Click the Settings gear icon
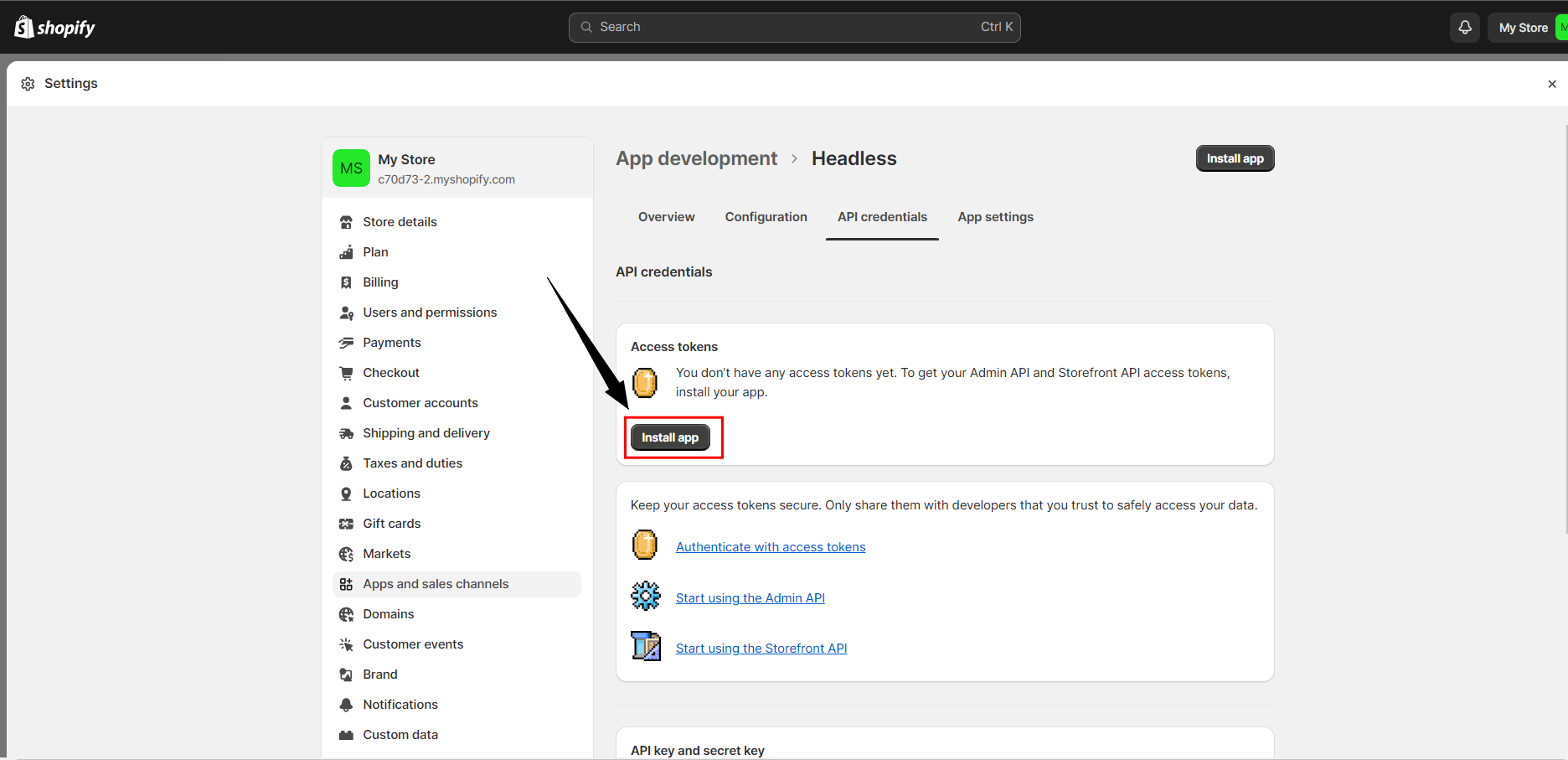The height and width of the screenshot is (760, 1568). pos(28,84)
